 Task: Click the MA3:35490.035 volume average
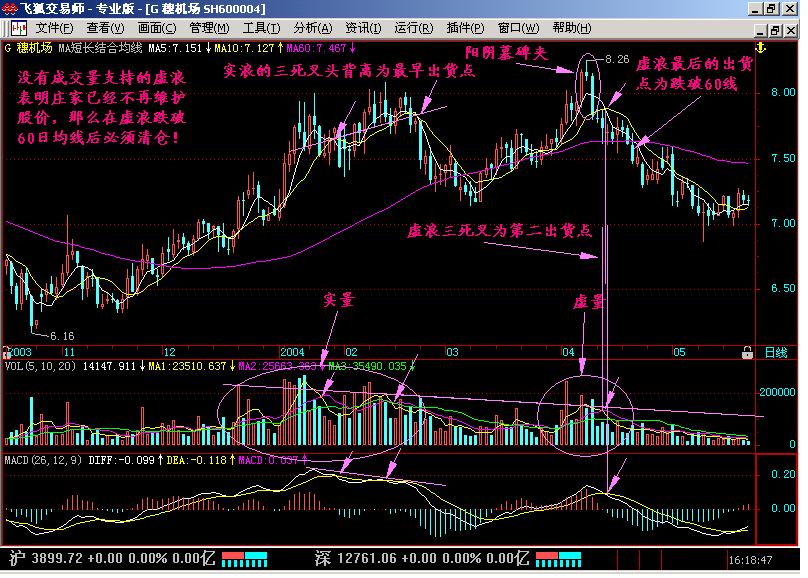pos(367,366)
